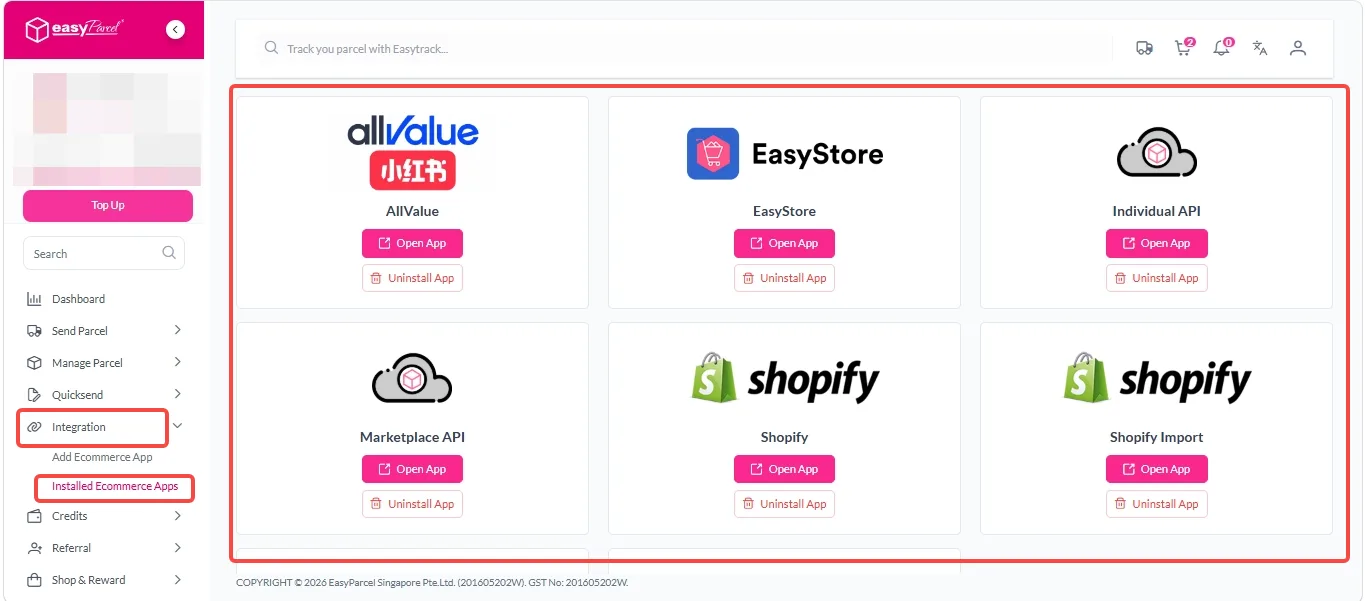Click the delivery truck icon in header
1365x601 pixels.
point(1144,48)
